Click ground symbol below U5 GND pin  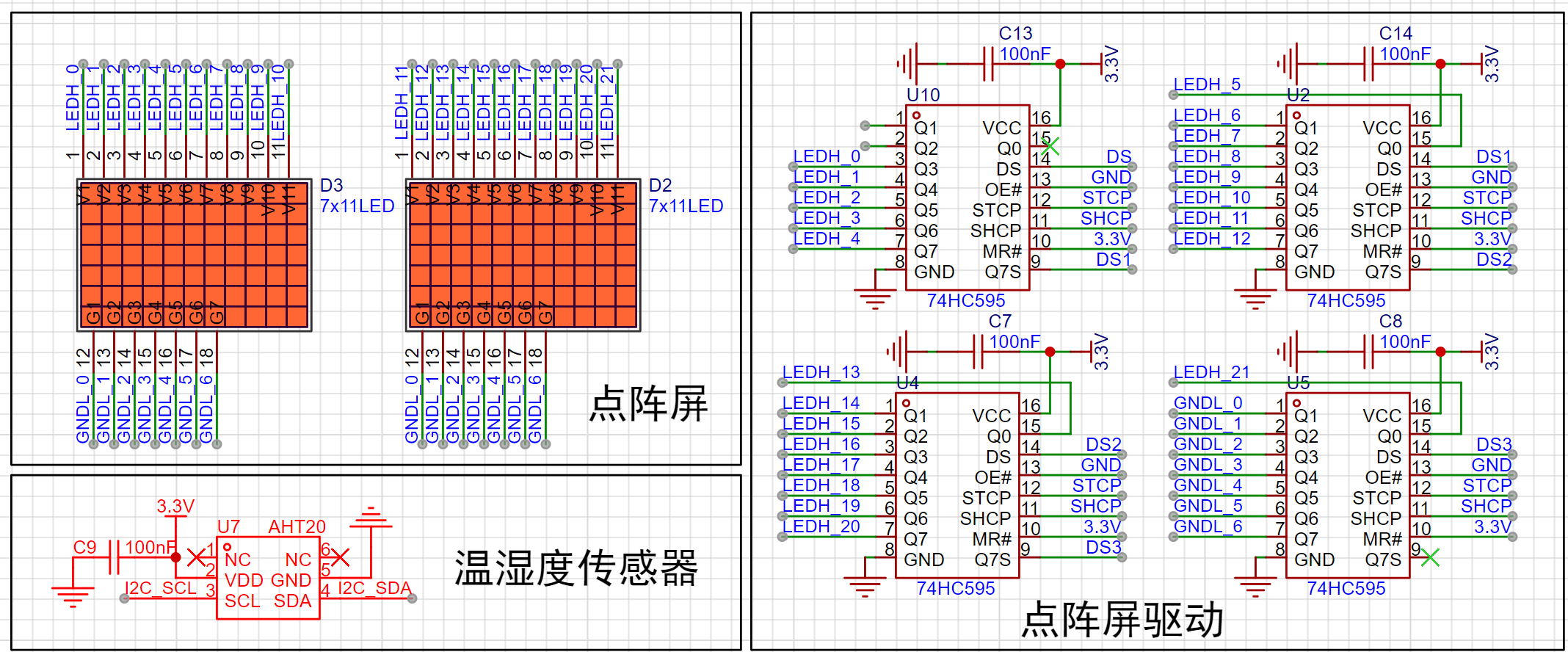click(x=1255, y=587)
